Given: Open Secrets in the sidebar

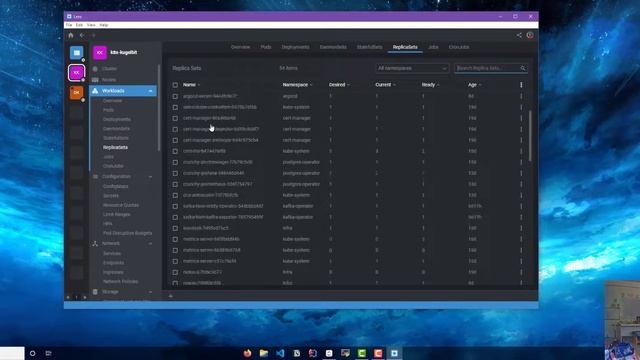Looking at the screenshot, I should 111,196.
